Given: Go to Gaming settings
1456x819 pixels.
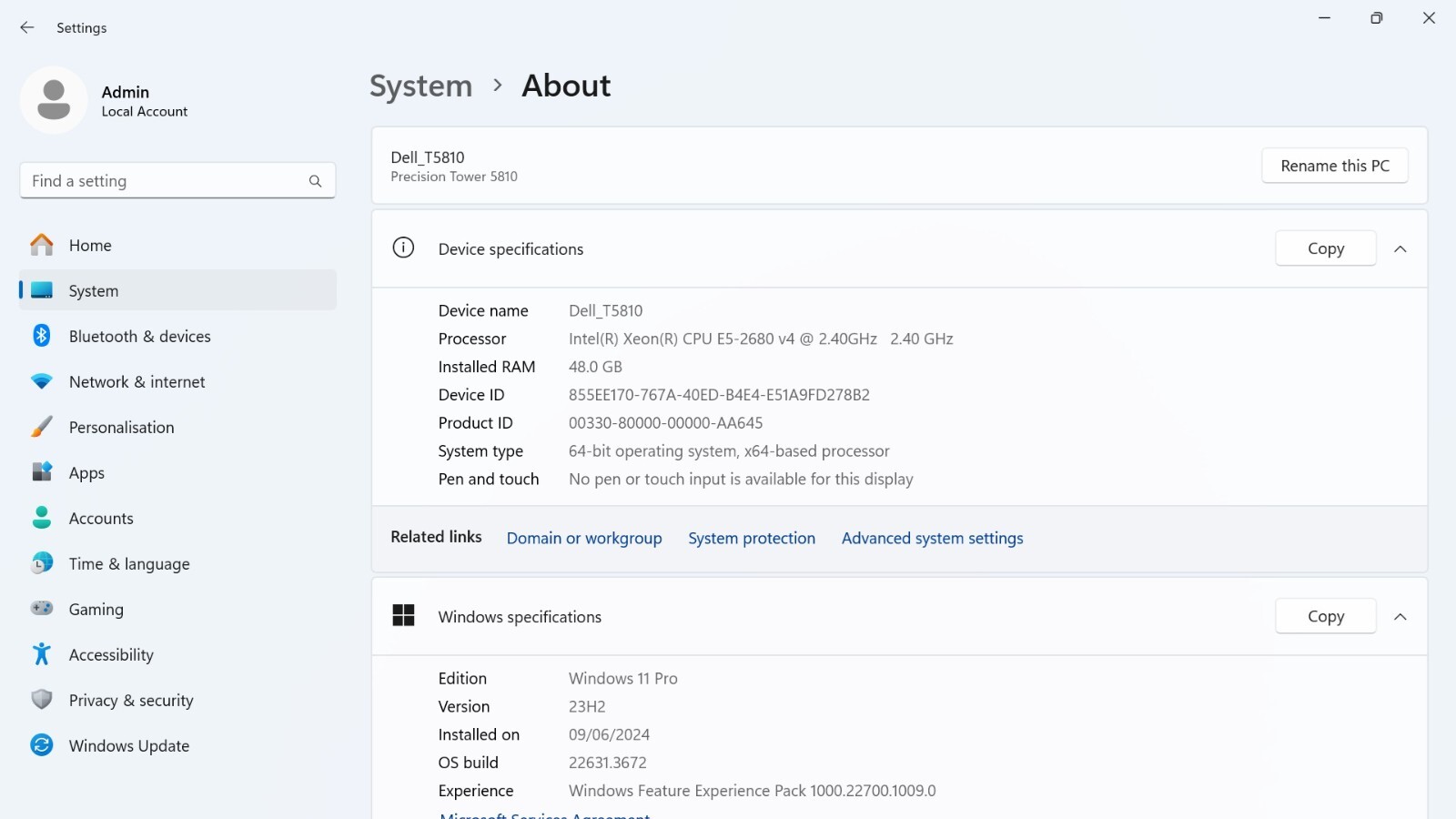Looking at the screenshot, I should 177,609.
